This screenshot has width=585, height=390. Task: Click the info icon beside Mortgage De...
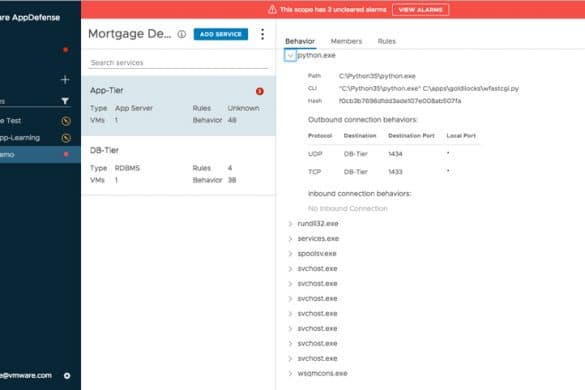[182, 34]
